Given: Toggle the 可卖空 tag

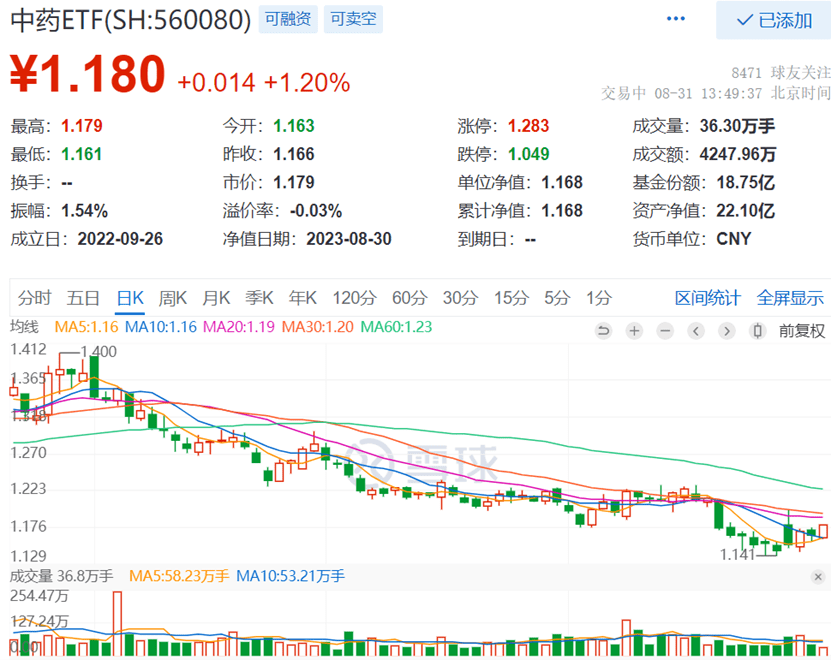Looking at the screenshot, I should tap(352, 19).
